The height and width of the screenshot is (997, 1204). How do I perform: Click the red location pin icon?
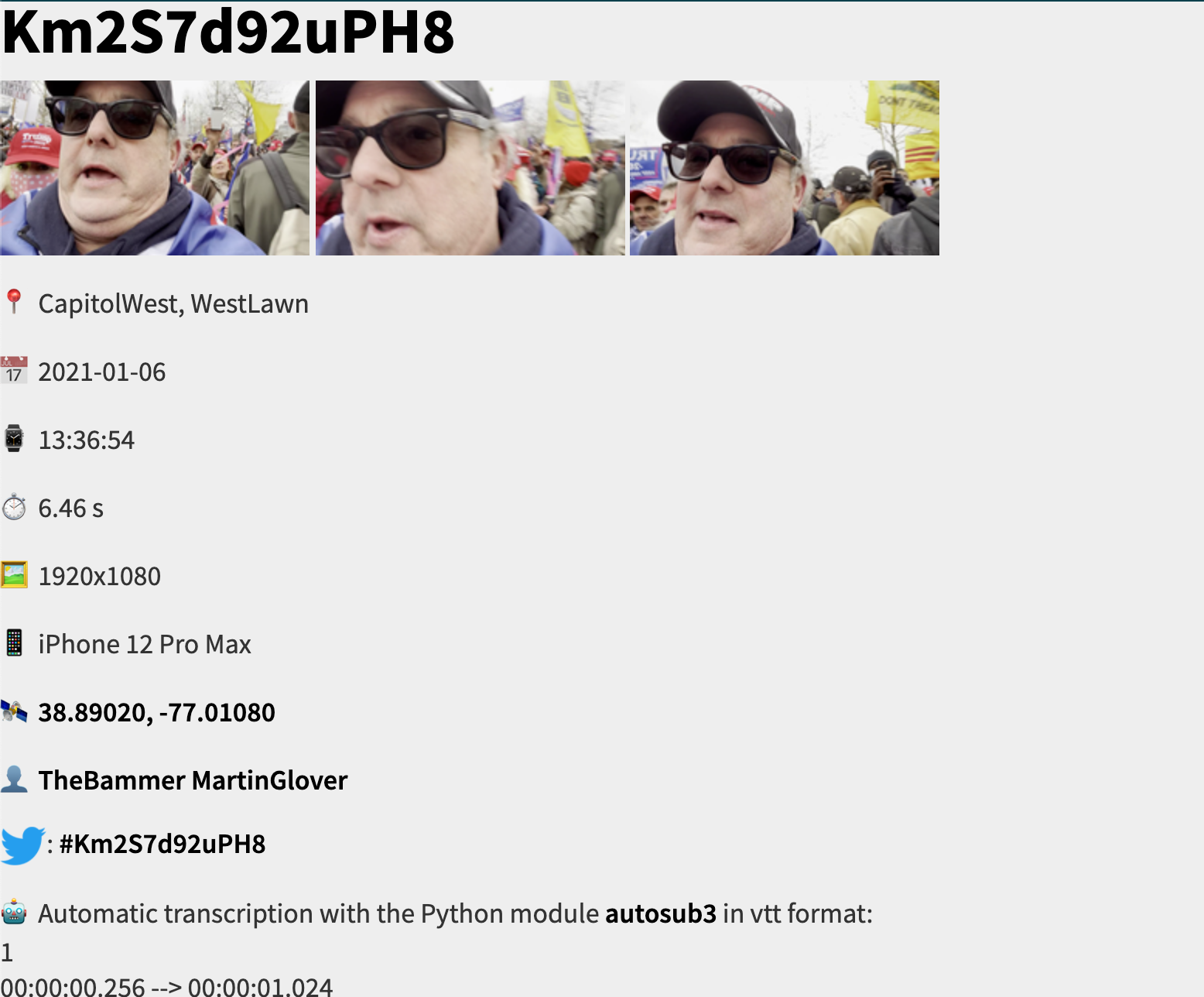13,303
